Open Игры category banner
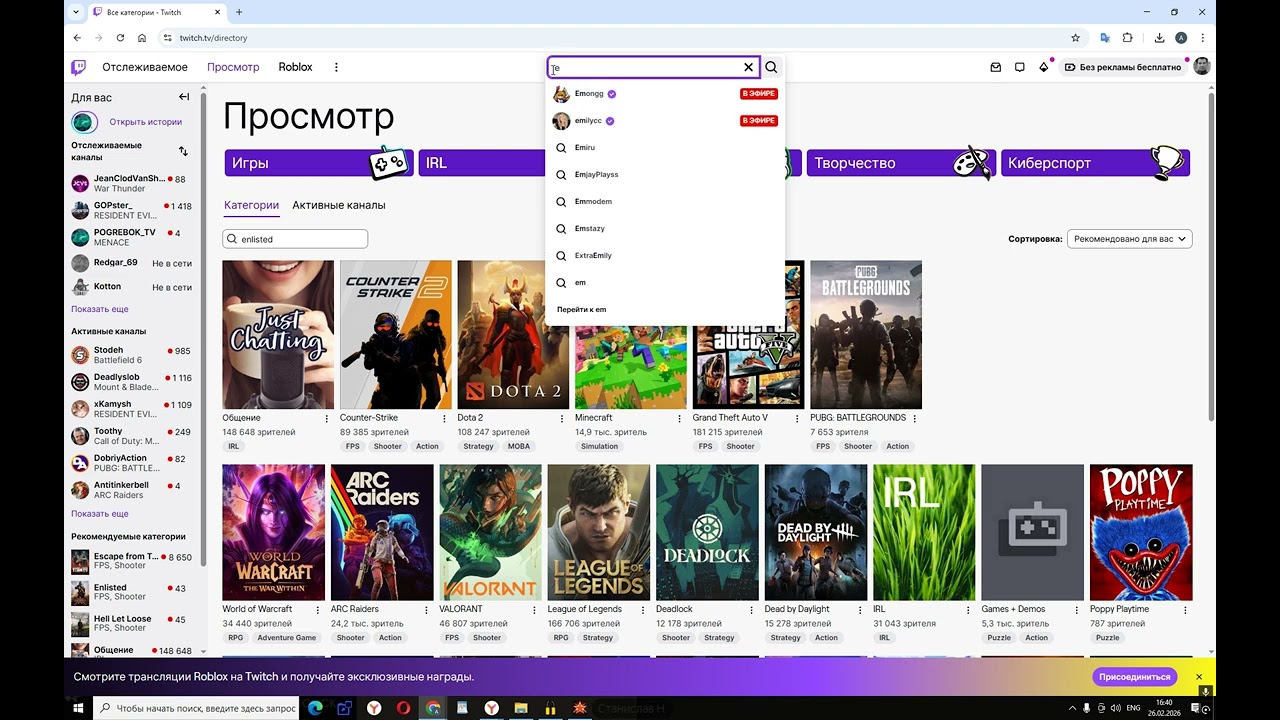Screen dimensions: 1280x720 [319, 163]
